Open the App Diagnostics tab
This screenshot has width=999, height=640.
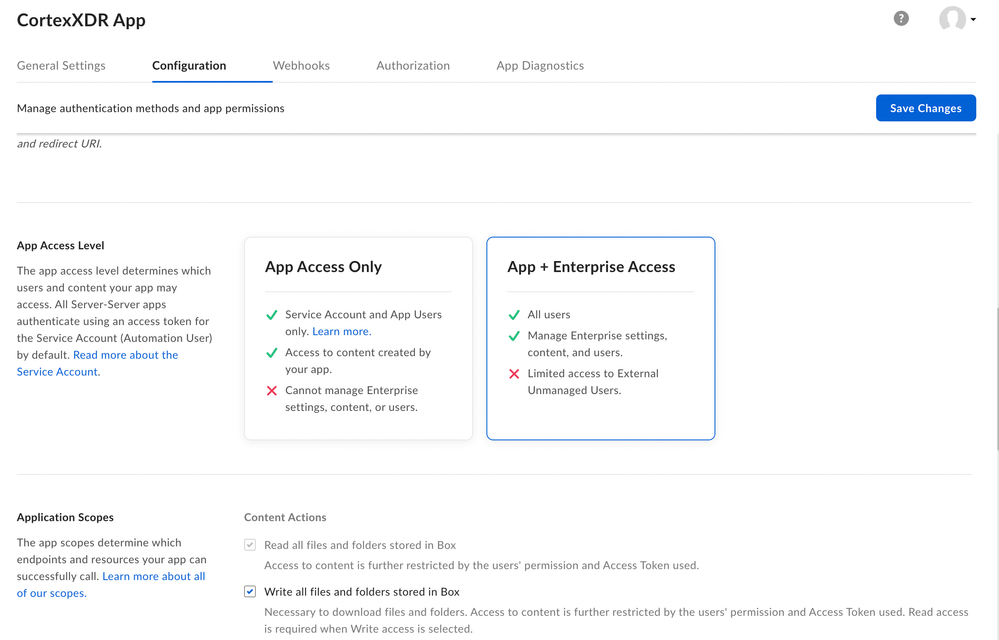[540, 66]
